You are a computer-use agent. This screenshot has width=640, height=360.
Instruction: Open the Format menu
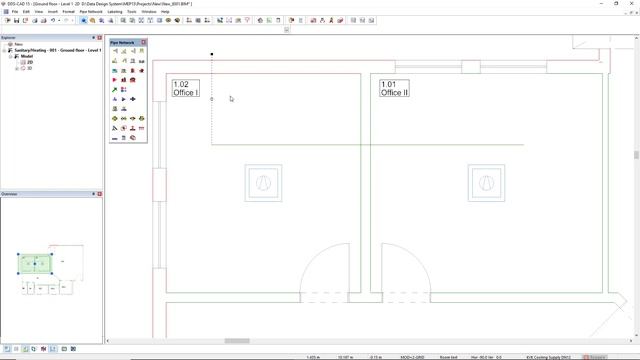pyautogui.click(x=69, y=12)
